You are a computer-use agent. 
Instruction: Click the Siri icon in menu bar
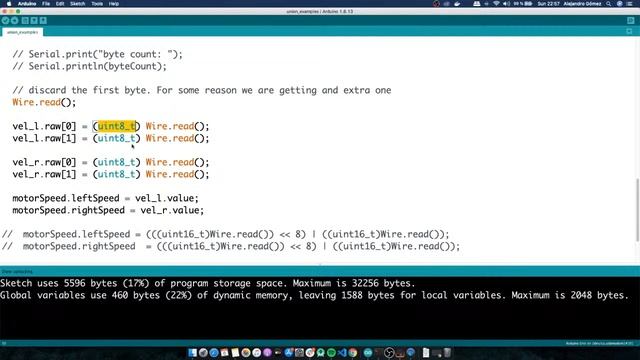coord(620,4)
